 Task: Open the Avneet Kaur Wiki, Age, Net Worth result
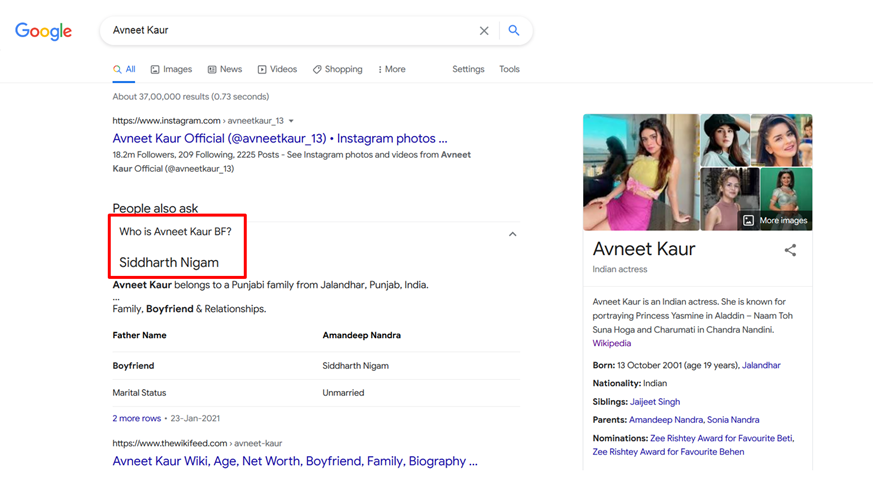point(295,461)
